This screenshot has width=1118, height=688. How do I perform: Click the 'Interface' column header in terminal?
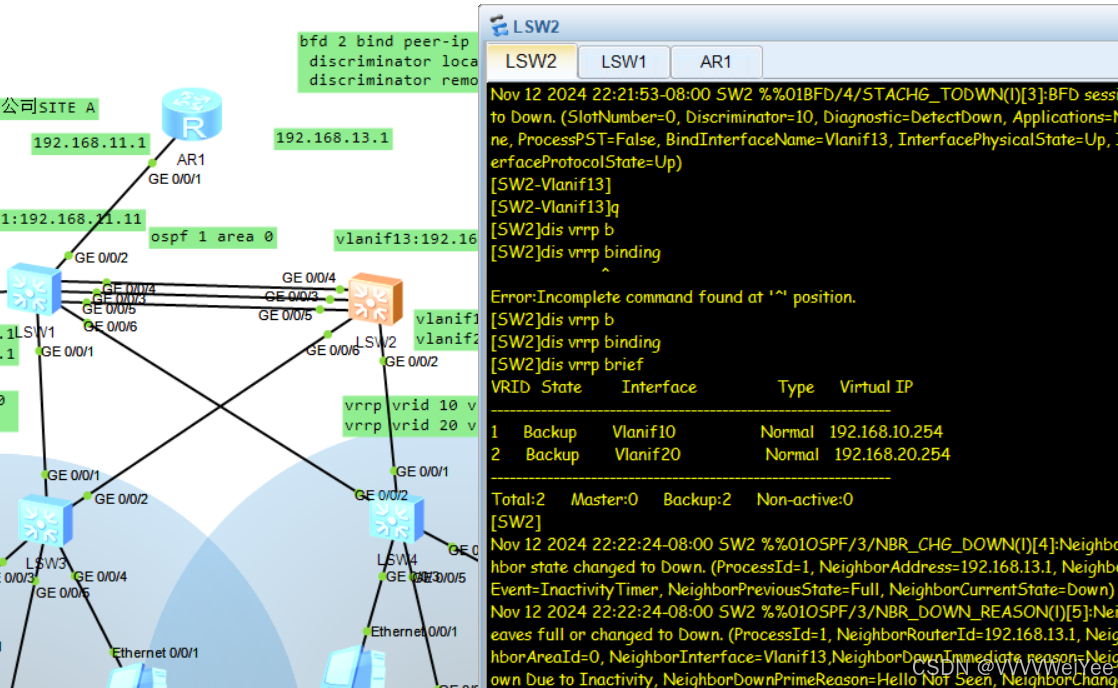pyautogui.click(x=659, y=387)
